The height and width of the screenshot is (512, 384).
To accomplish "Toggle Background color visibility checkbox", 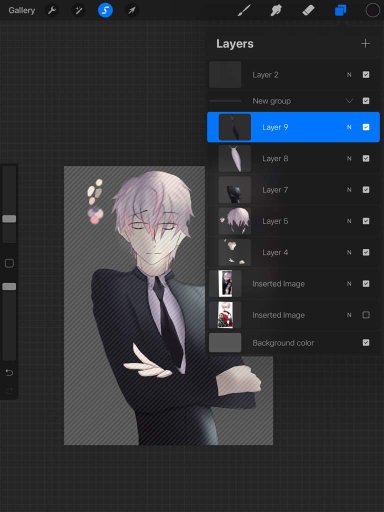I will [366, 343].
